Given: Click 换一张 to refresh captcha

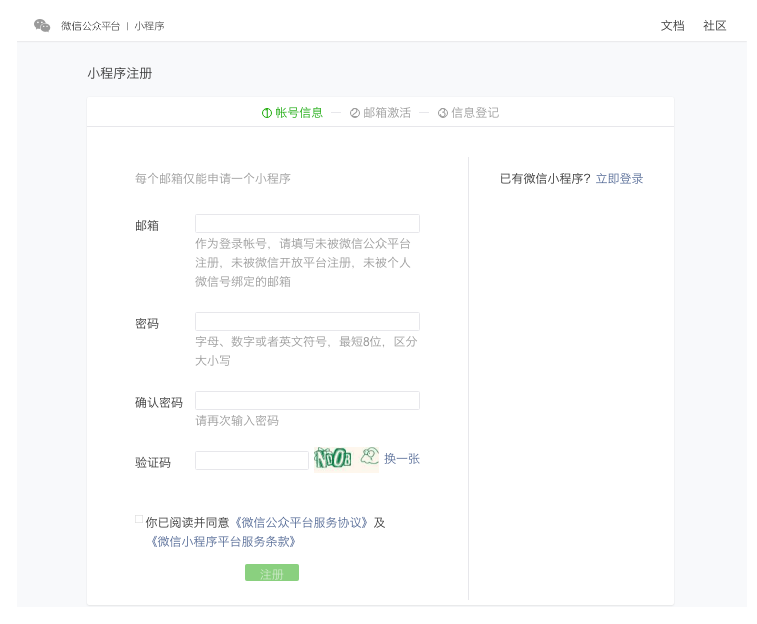Looking at the screenshot, I should (402, 458).
